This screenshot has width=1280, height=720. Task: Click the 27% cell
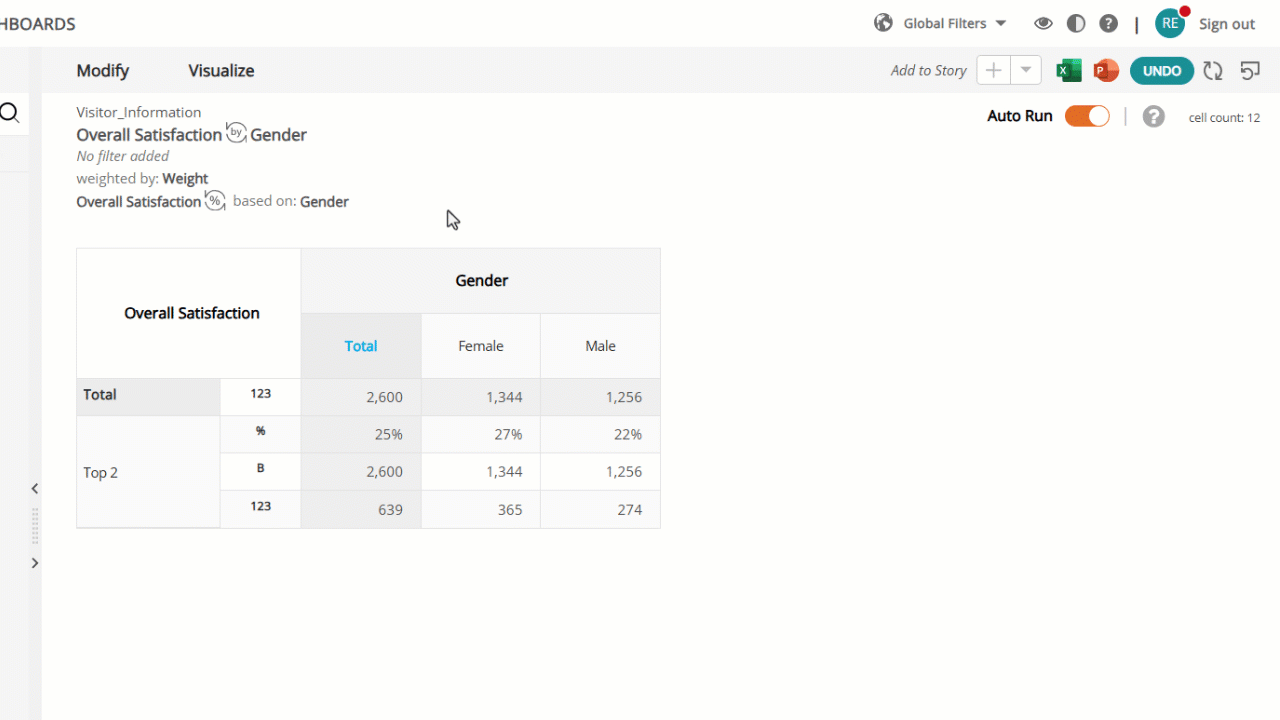click(481, 435)
